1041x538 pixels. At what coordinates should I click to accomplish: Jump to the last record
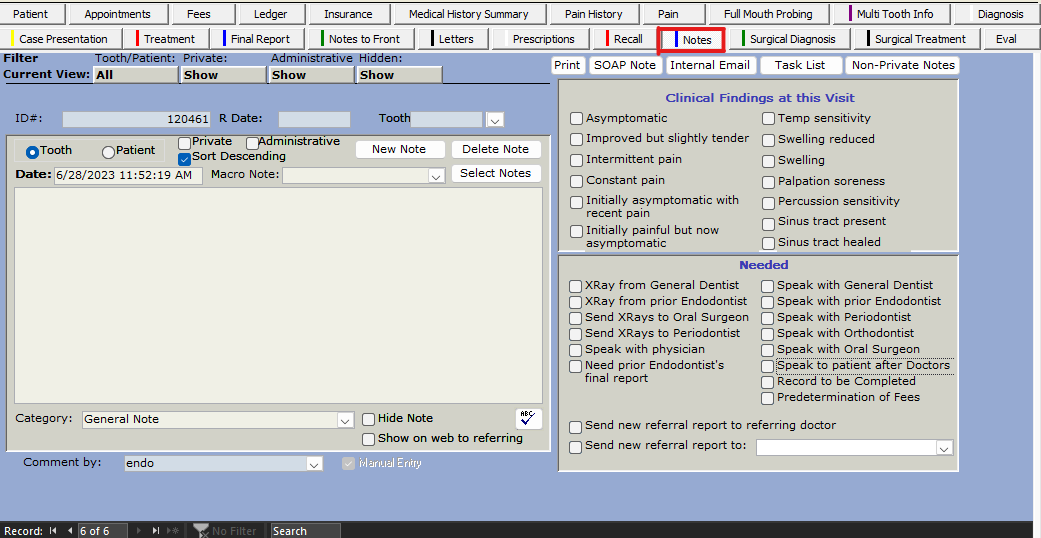(x=156, y=531)
